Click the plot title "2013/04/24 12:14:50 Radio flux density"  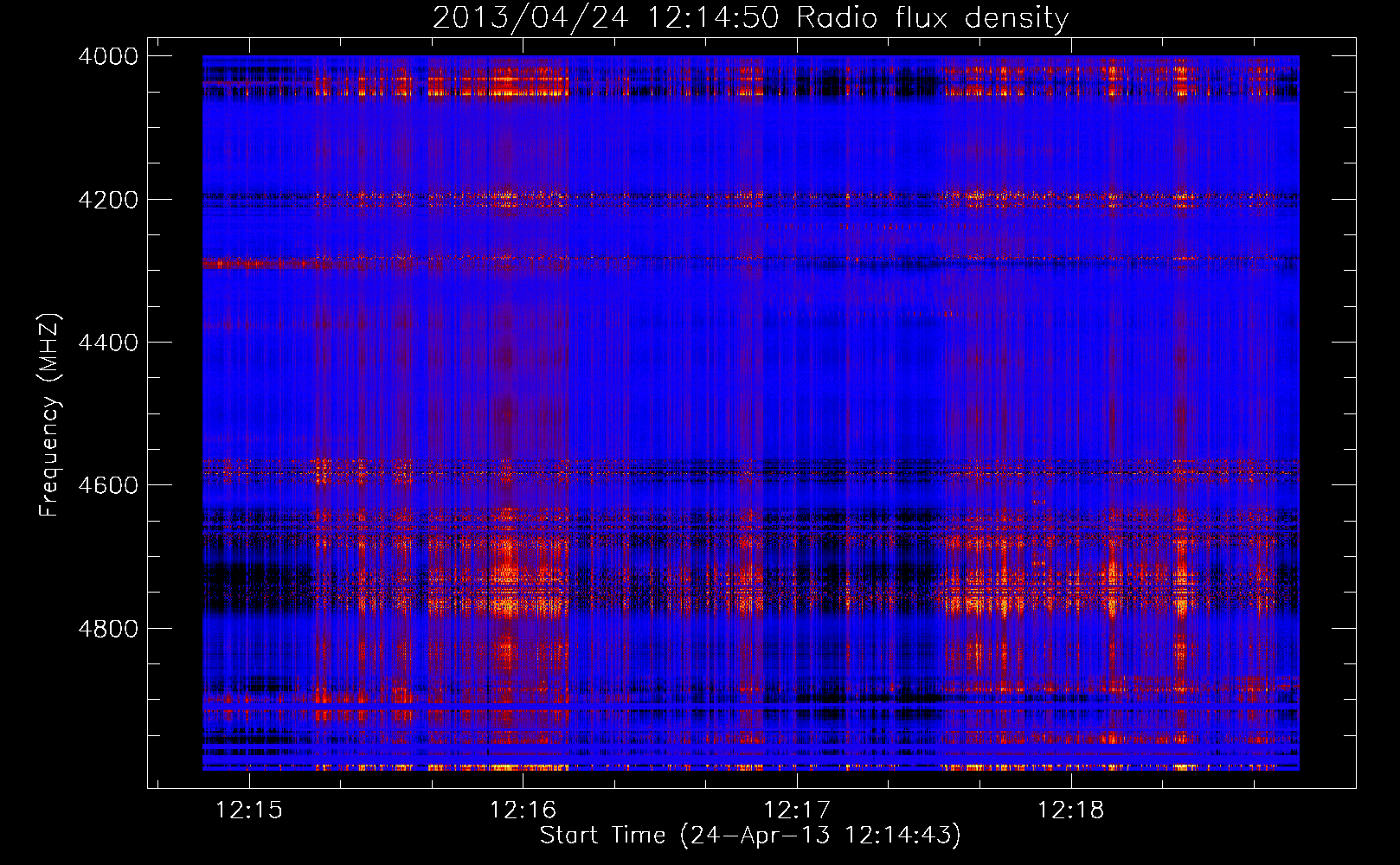click(750, 18)
